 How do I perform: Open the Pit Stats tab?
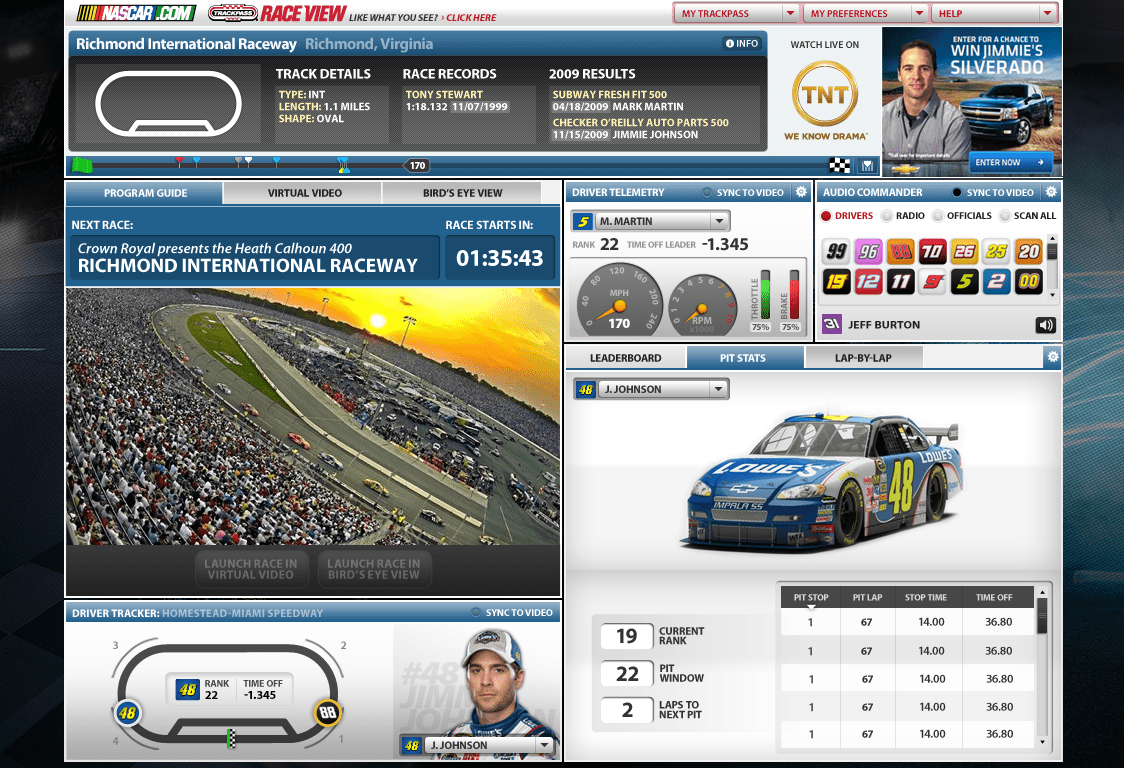(x=743, y=358)
